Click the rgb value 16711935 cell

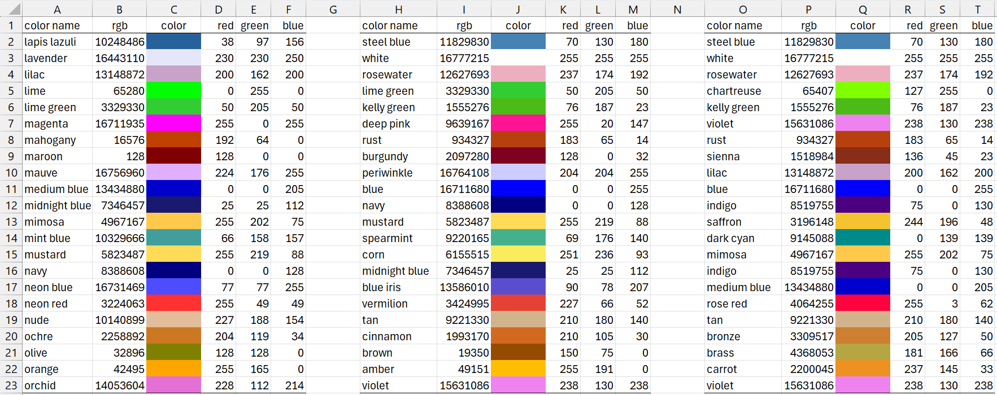(x=120, y=123)
